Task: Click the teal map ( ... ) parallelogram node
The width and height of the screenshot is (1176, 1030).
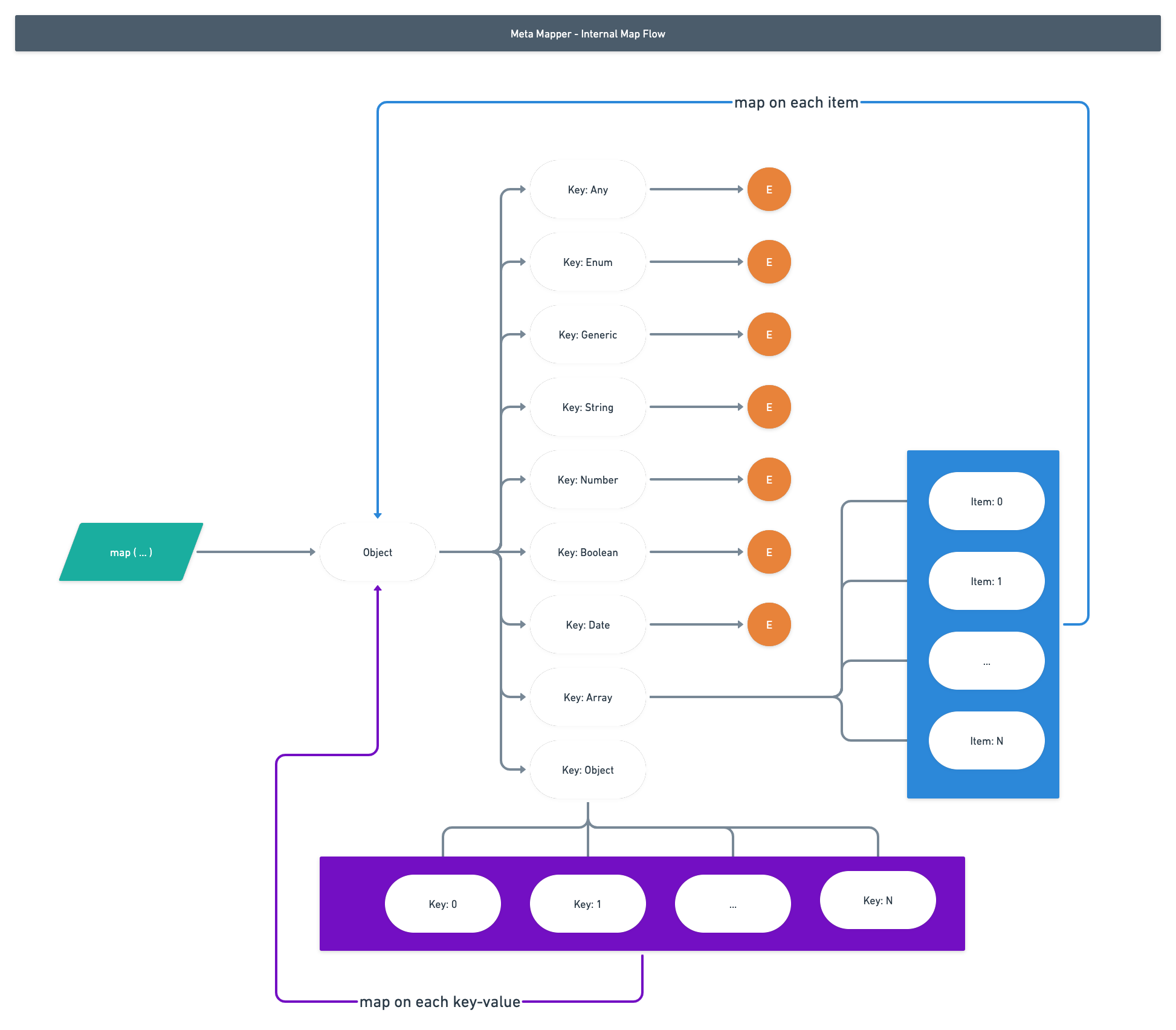Action: (x=131, y=552)
